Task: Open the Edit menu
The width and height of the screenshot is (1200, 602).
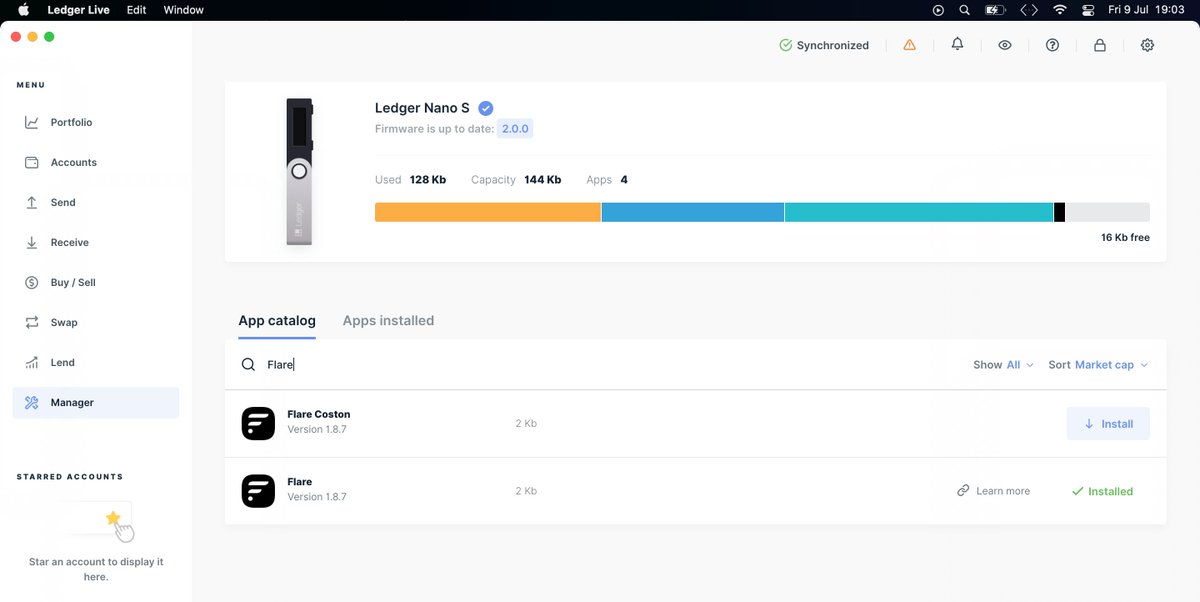Action: pos(136,10)
